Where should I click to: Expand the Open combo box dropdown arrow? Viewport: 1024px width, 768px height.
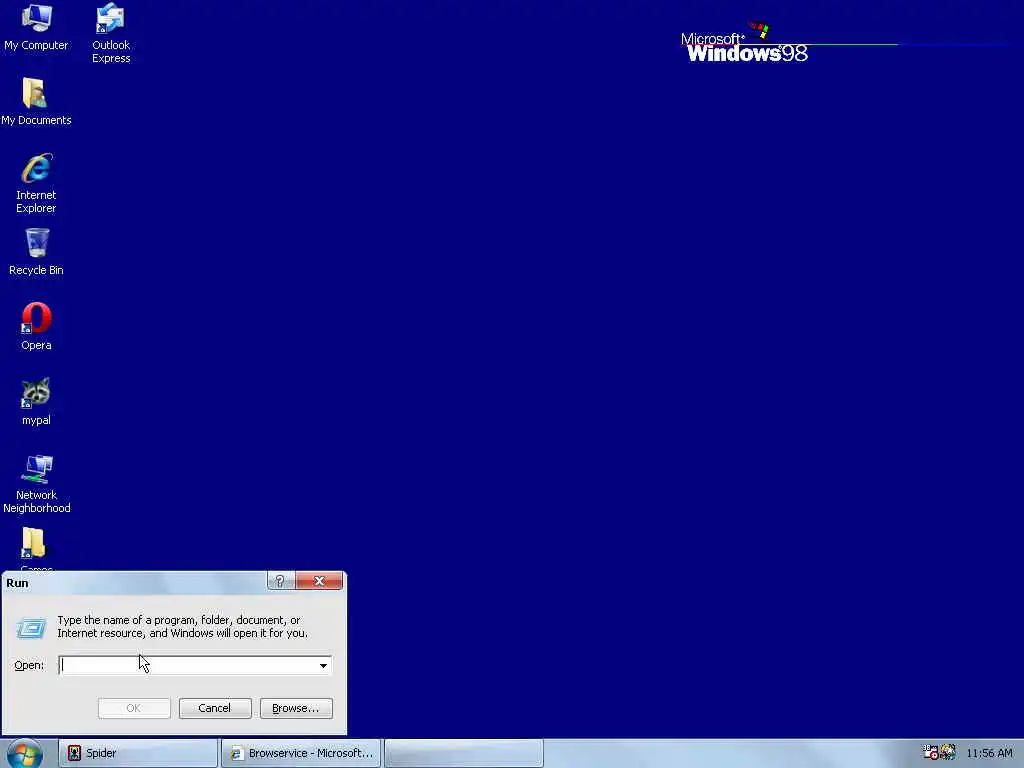[323, 665]
